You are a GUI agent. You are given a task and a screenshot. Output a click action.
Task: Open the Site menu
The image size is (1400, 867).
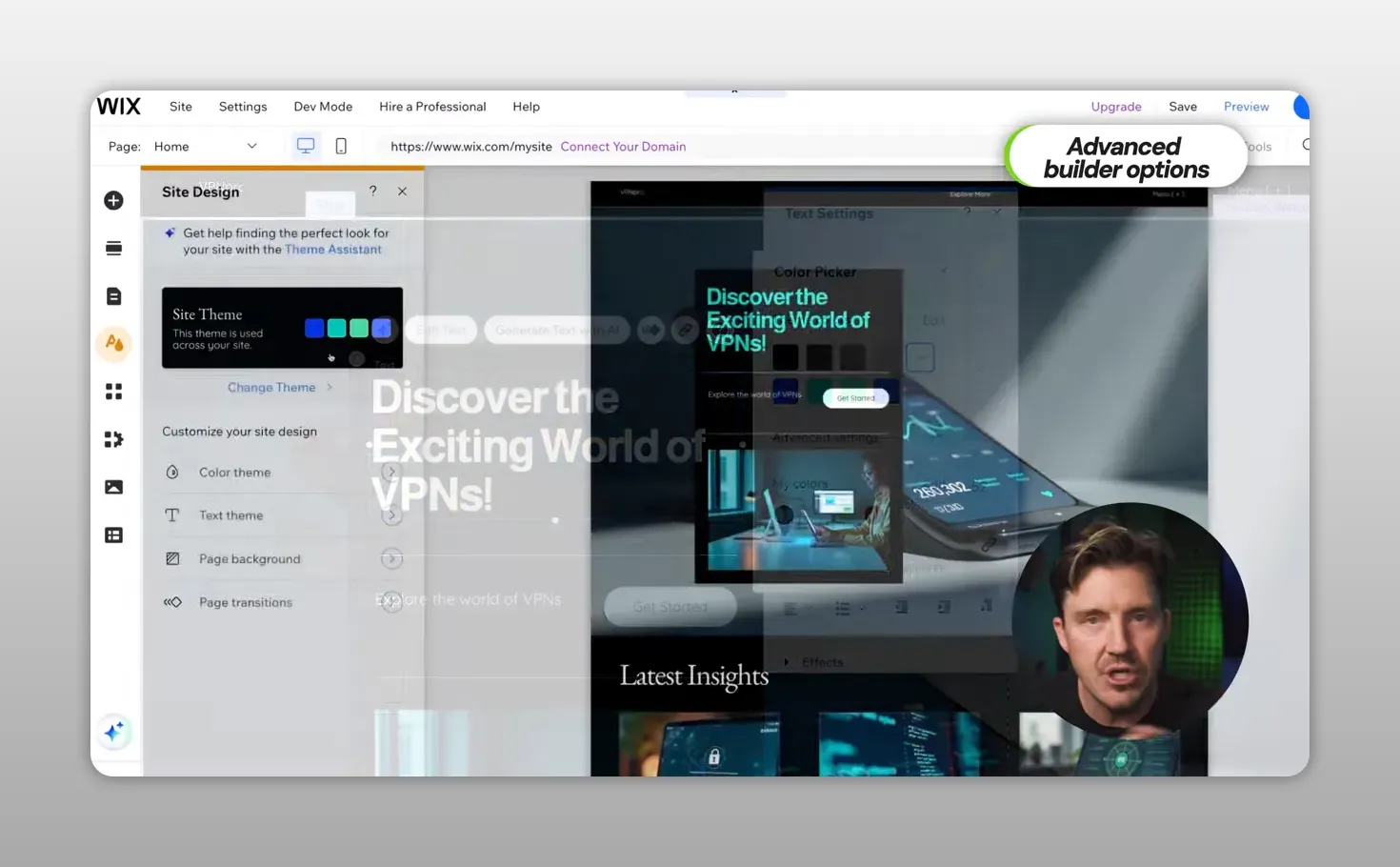point(181,107)
